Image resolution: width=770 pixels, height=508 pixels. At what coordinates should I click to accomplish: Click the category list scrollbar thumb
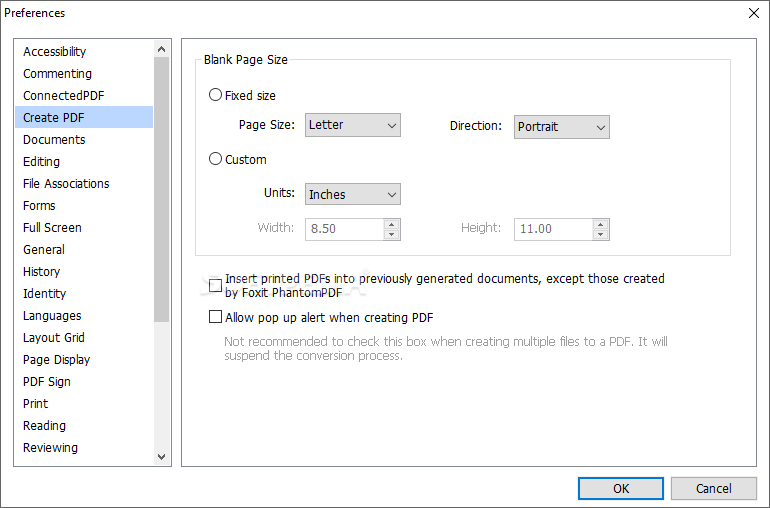[x=162, y=190]
